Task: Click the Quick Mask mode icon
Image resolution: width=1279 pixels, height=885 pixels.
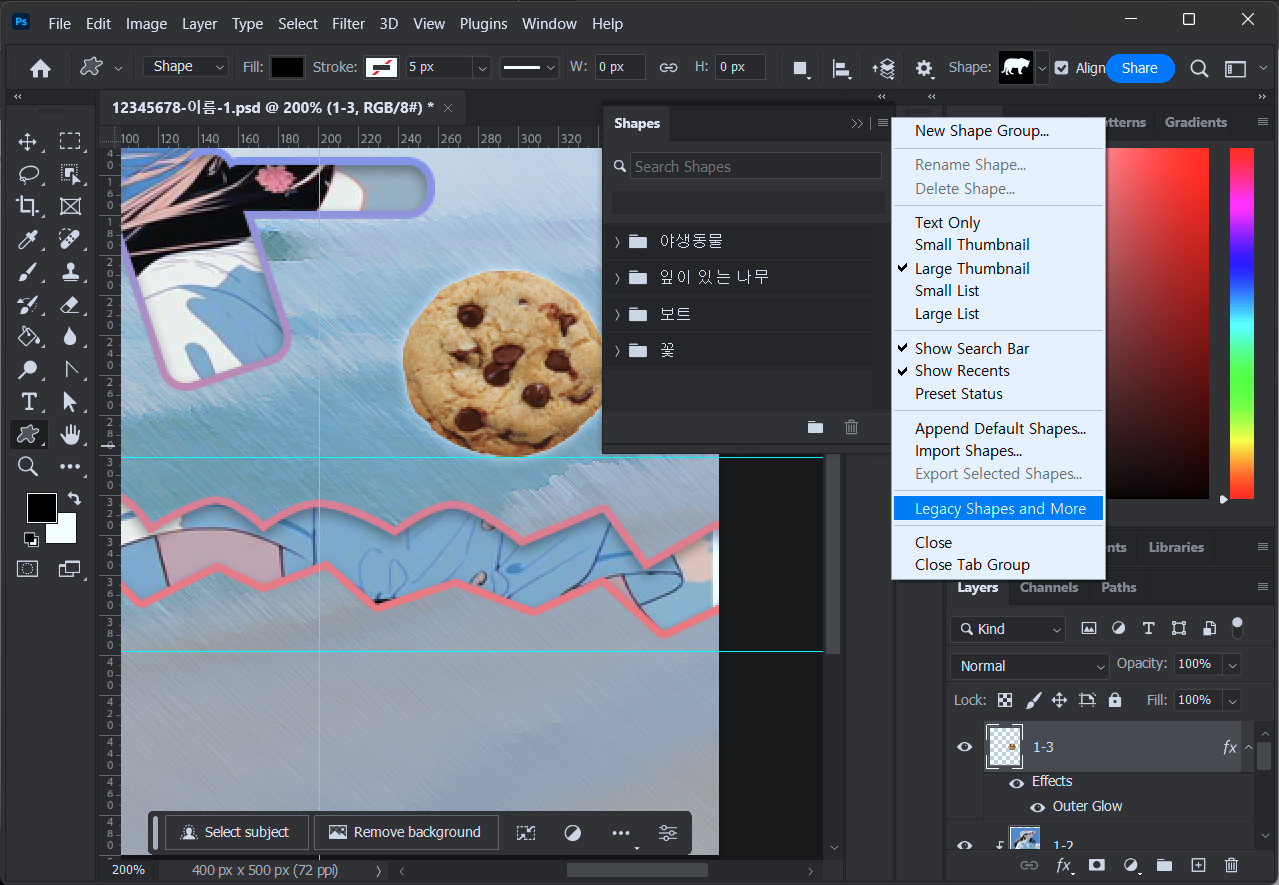Action: [28, 568]
